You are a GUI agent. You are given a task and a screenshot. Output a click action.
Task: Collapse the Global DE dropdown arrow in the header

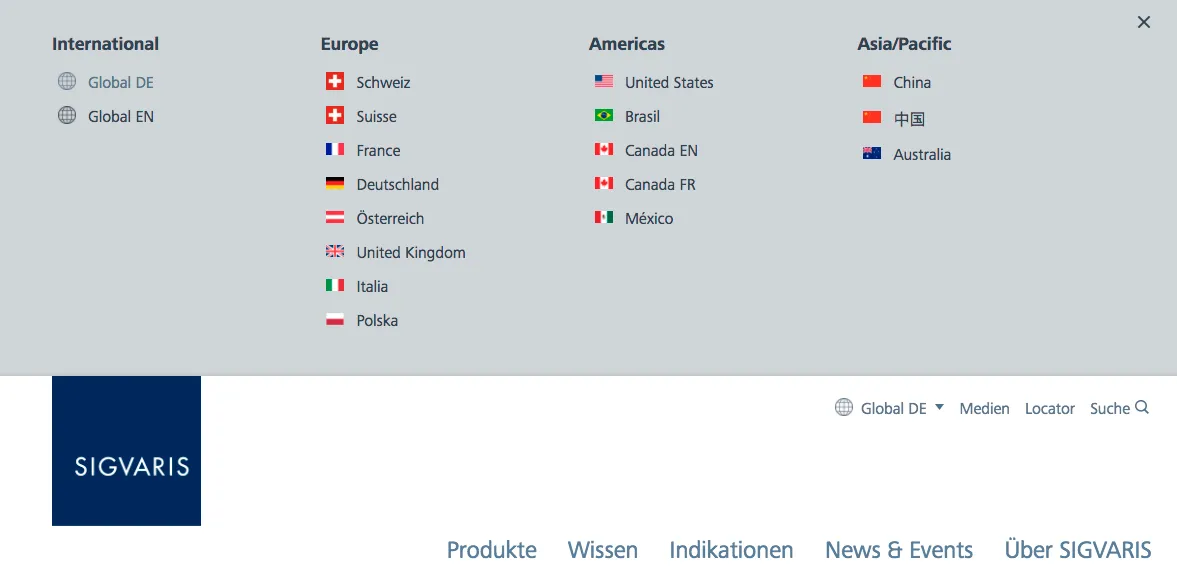pyautogui.click(x=940, y=407)
